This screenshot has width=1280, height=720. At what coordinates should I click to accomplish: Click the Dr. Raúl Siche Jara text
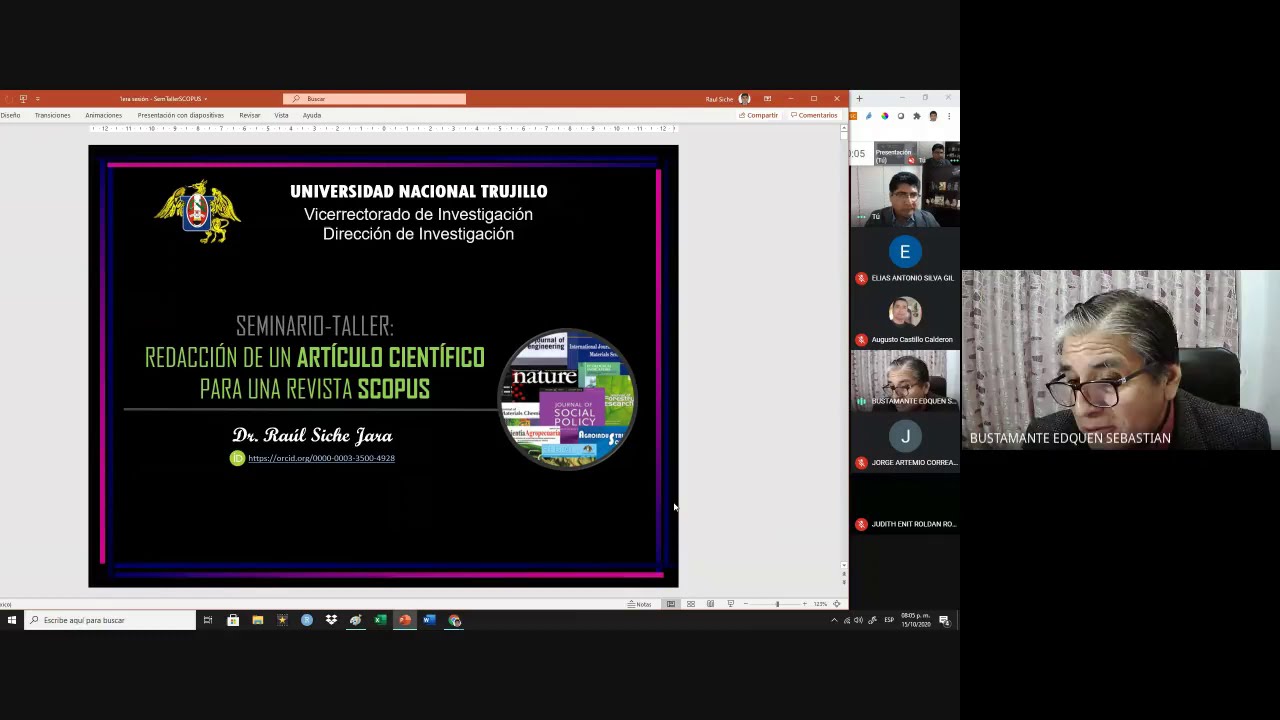[x=312, y=435]
